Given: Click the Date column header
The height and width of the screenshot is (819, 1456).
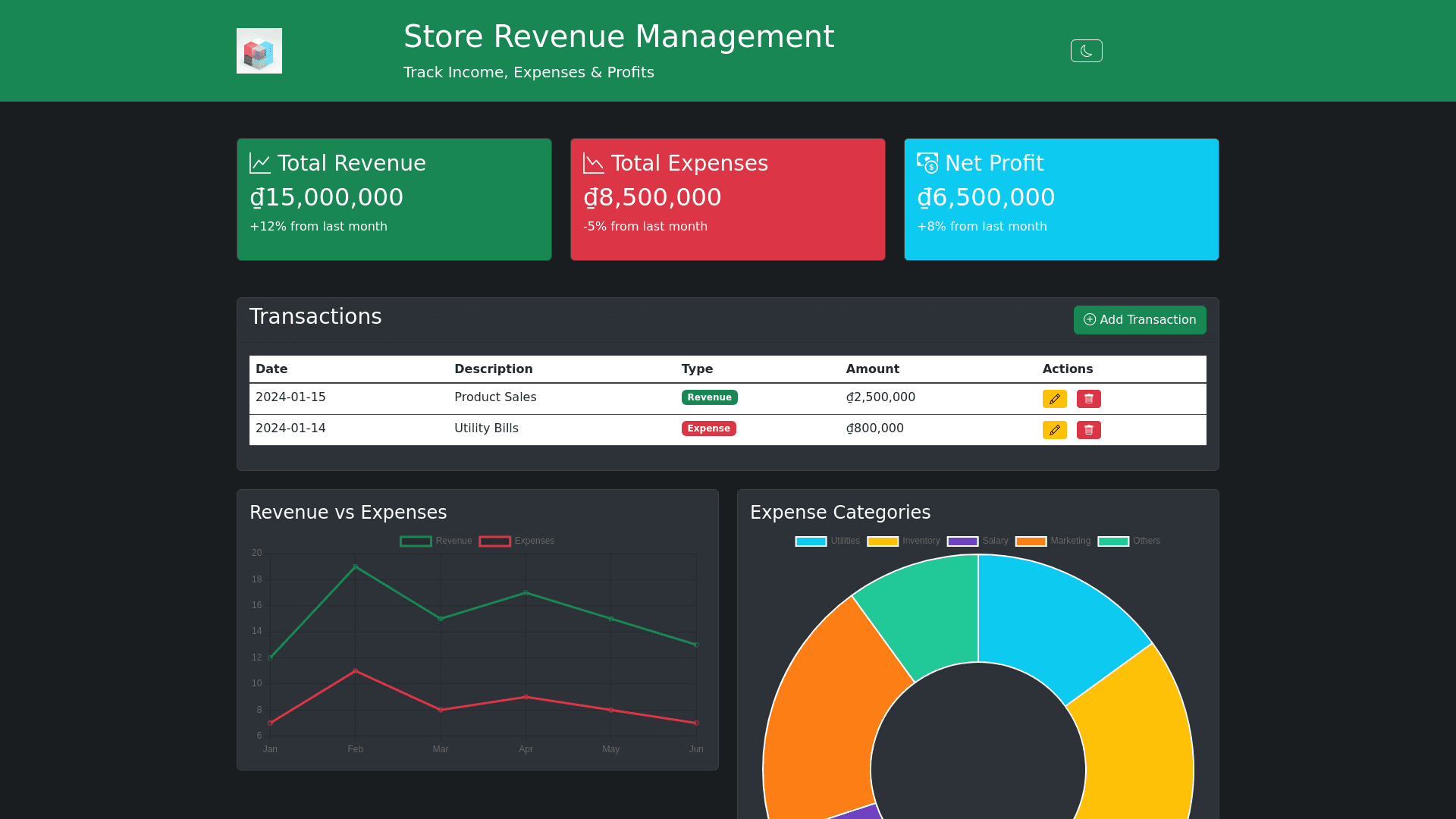Looking at the screenshot, I should coord(271,369).
